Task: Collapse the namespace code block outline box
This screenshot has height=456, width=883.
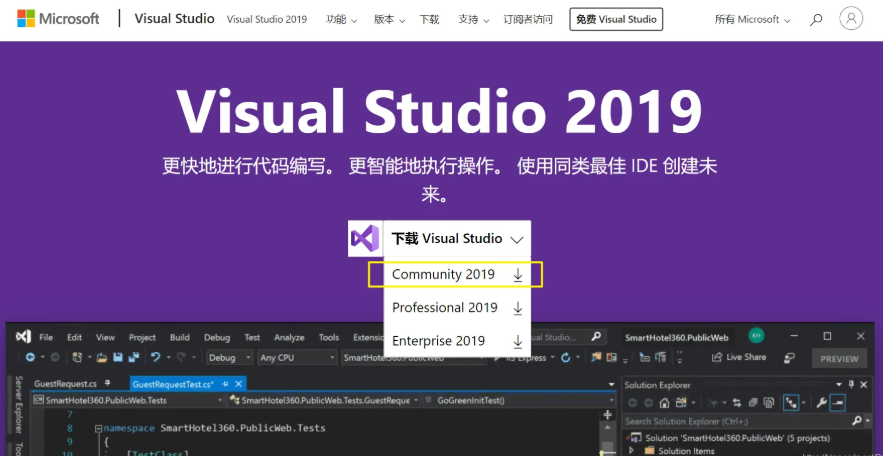Action: click(x=99, y=428)
